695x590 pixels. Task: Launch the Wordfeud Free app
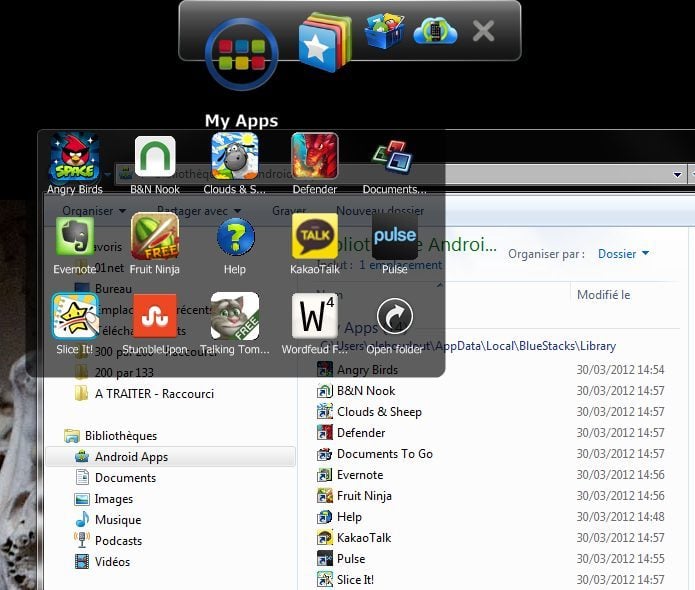pos(314,317)
